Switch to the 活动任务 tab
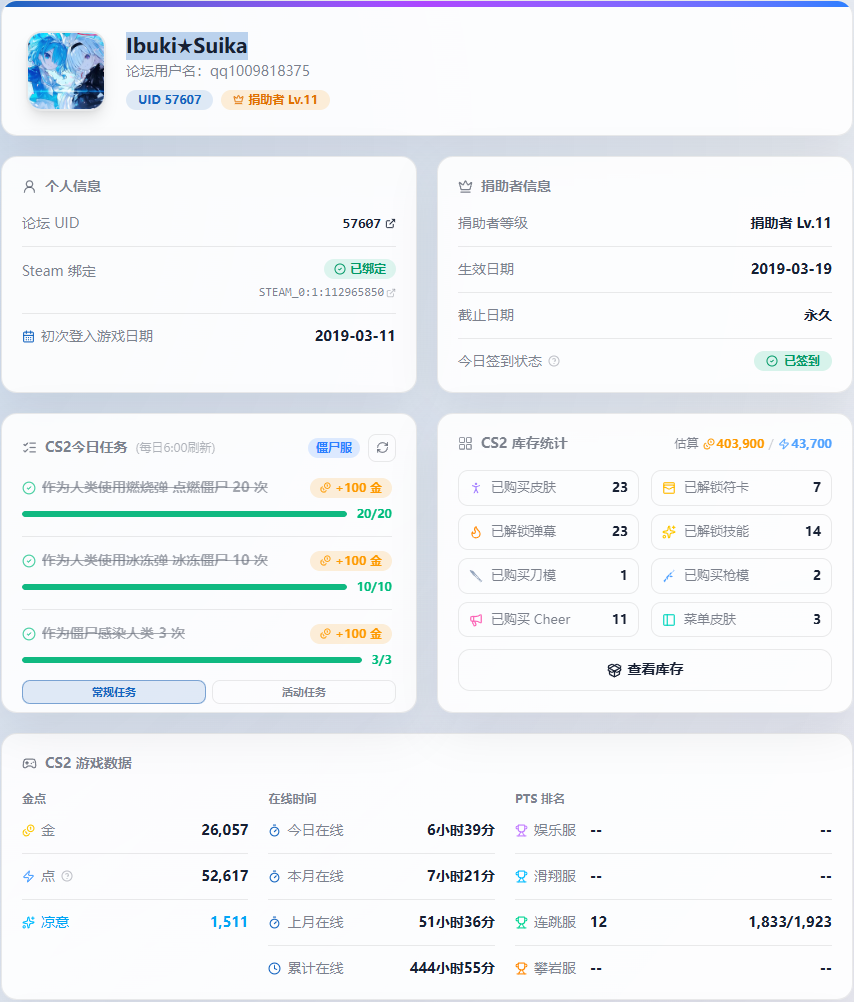This screenshot has width=854, height=1002. [x=304, y=692]
